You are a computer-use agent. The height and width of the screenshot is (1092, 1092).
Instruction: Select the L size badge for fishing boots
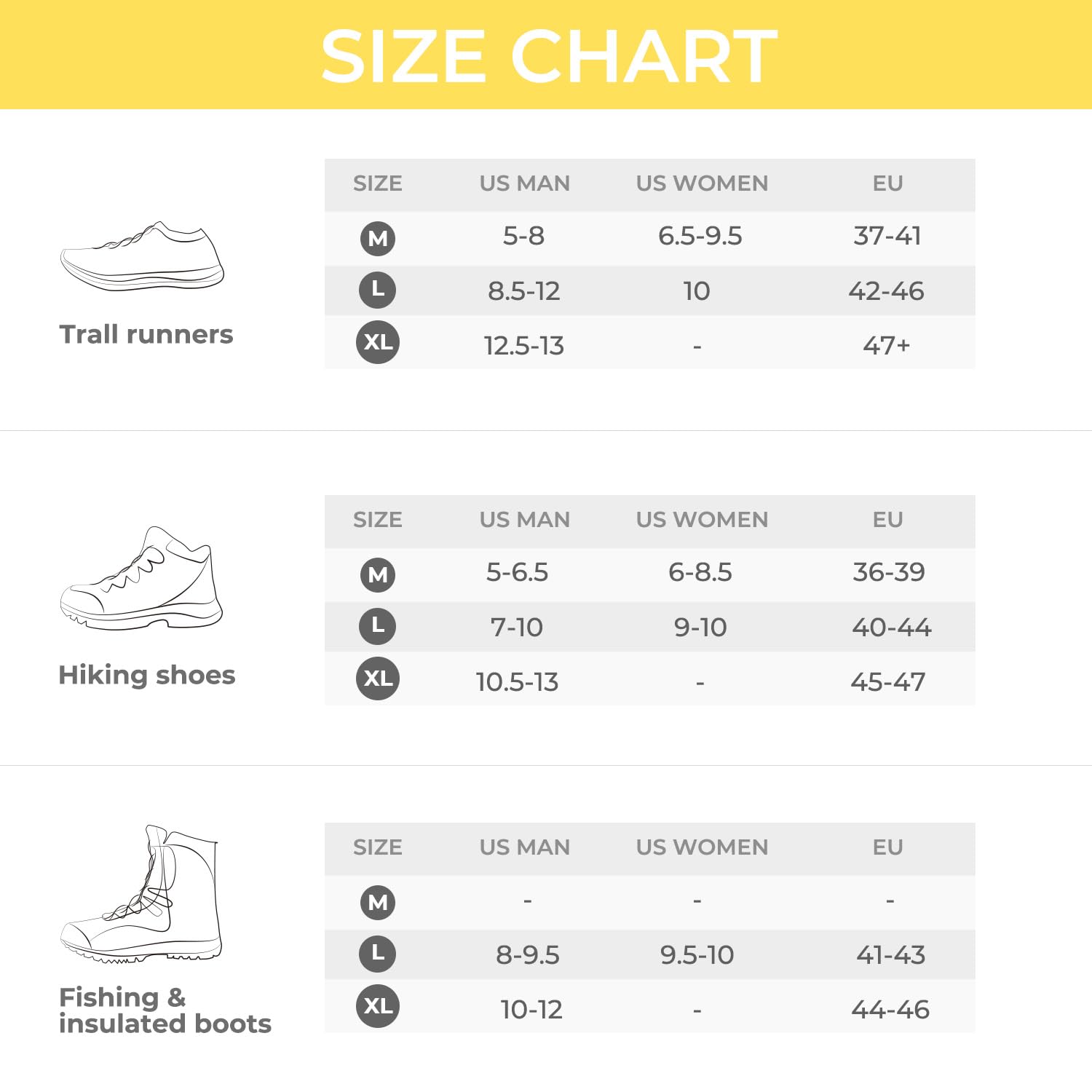(x=378, y=954)
